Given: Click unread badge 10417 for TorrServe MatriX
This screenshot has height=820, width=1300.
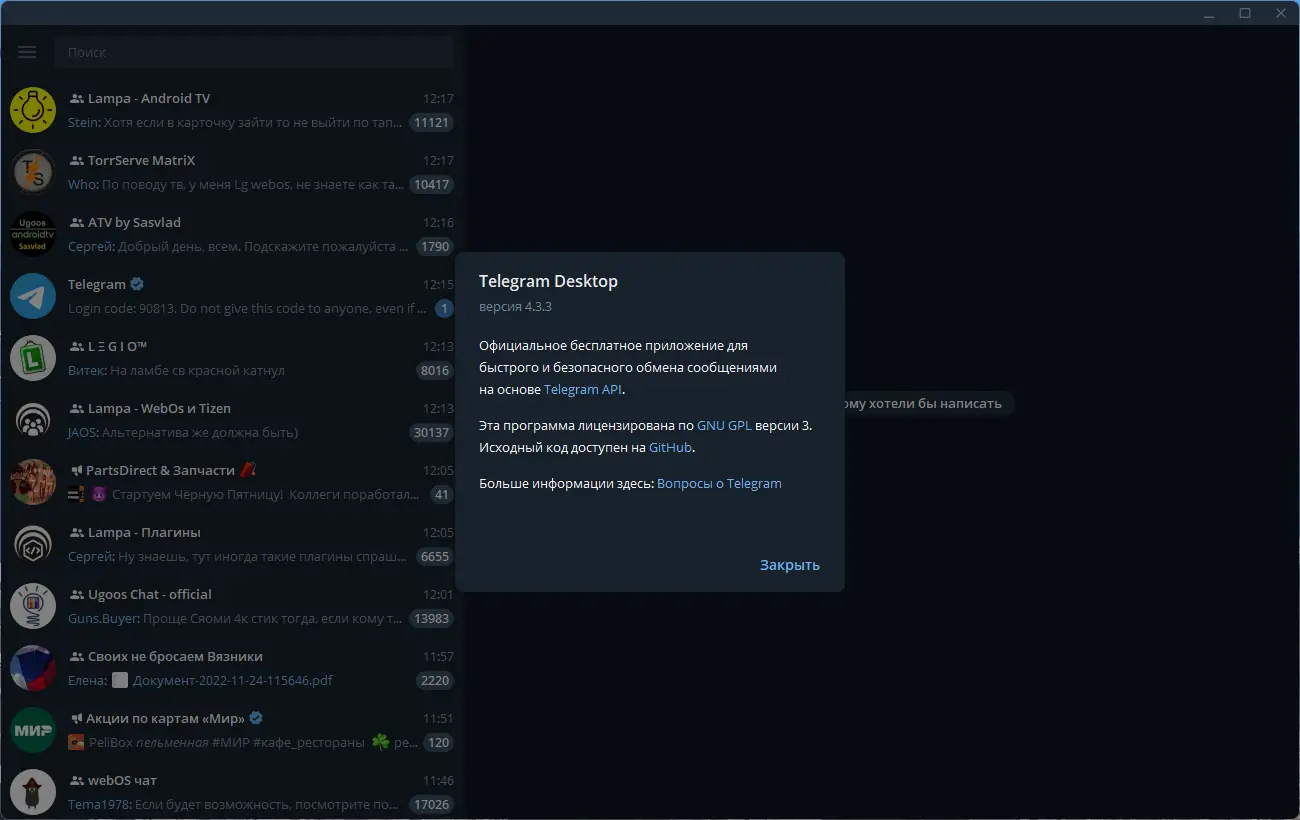Looking at the screenshot, I should (x=432, y=185).
